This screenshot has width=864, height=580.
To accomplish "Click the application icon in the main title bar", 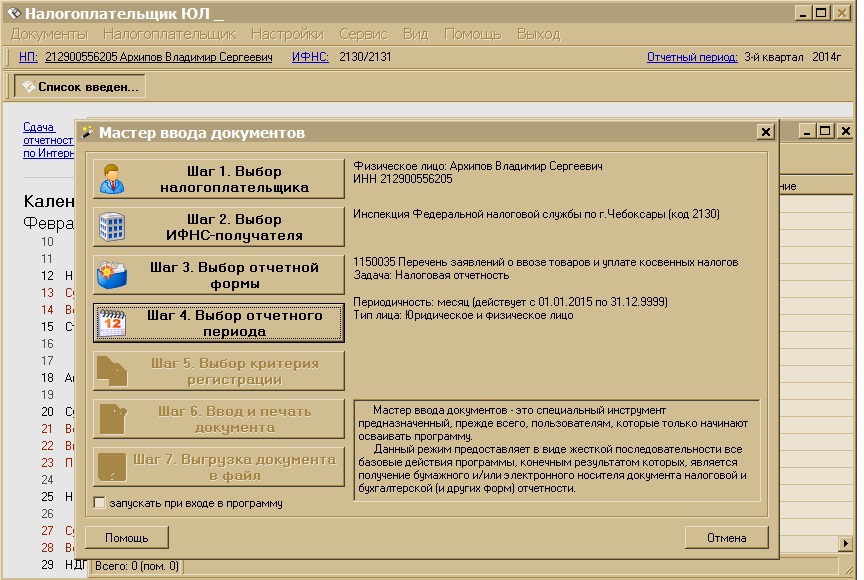I will [x=13, y=13].
